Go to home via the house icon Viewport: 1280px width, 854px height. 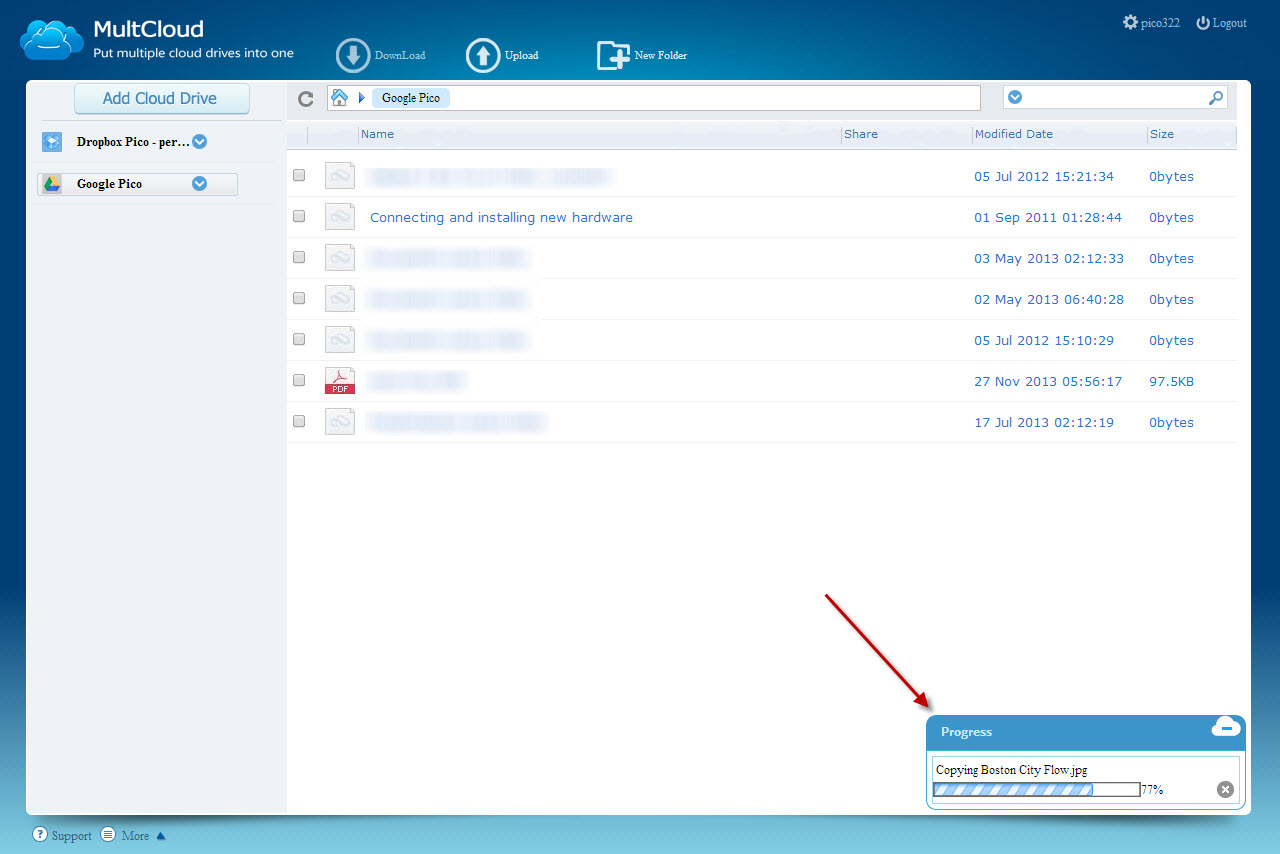(340, 97)
